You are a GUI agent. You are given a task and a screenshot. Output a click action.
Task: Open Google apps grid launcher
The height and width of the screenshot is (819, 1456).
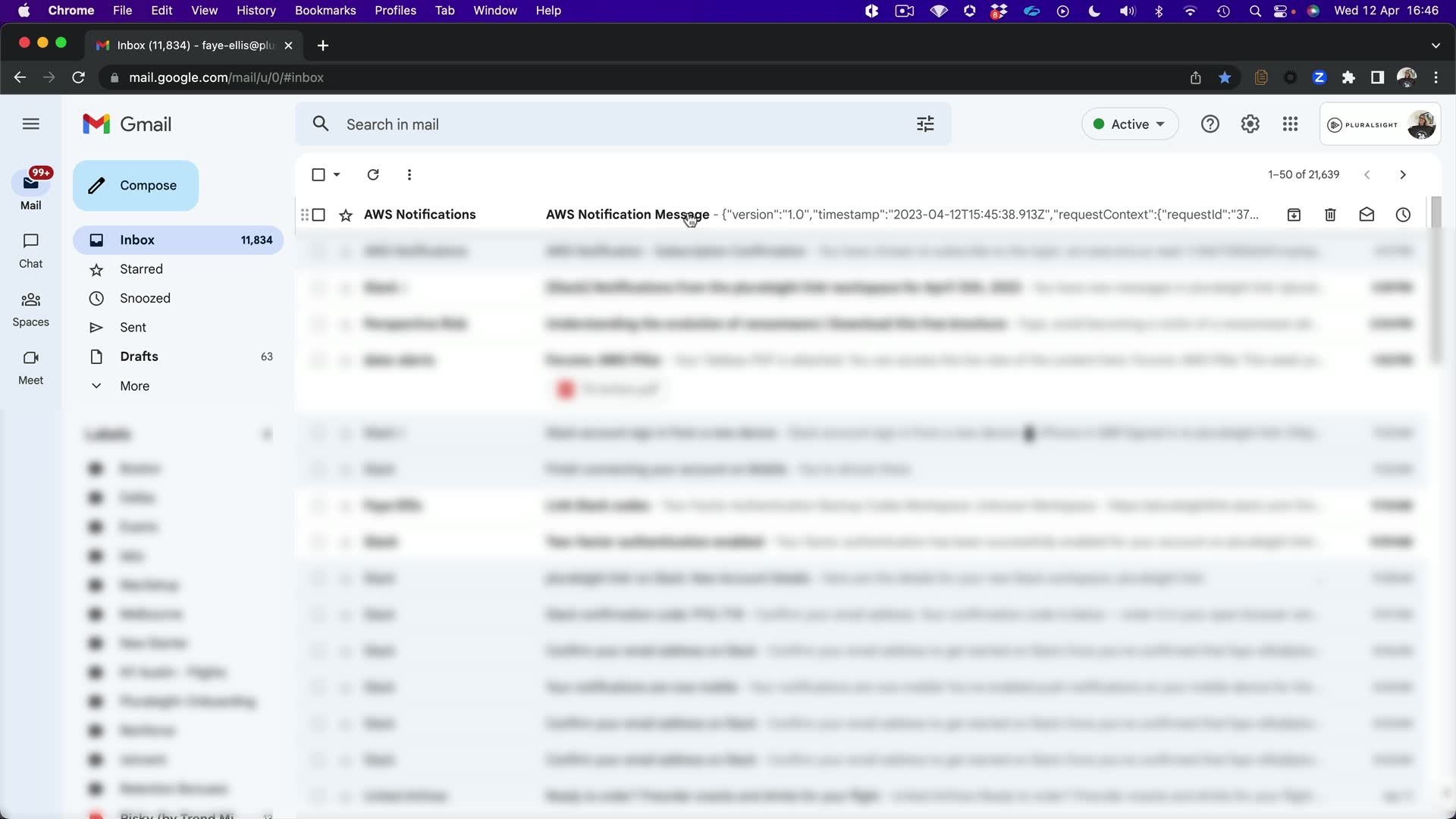click(x=1290, y=124)
